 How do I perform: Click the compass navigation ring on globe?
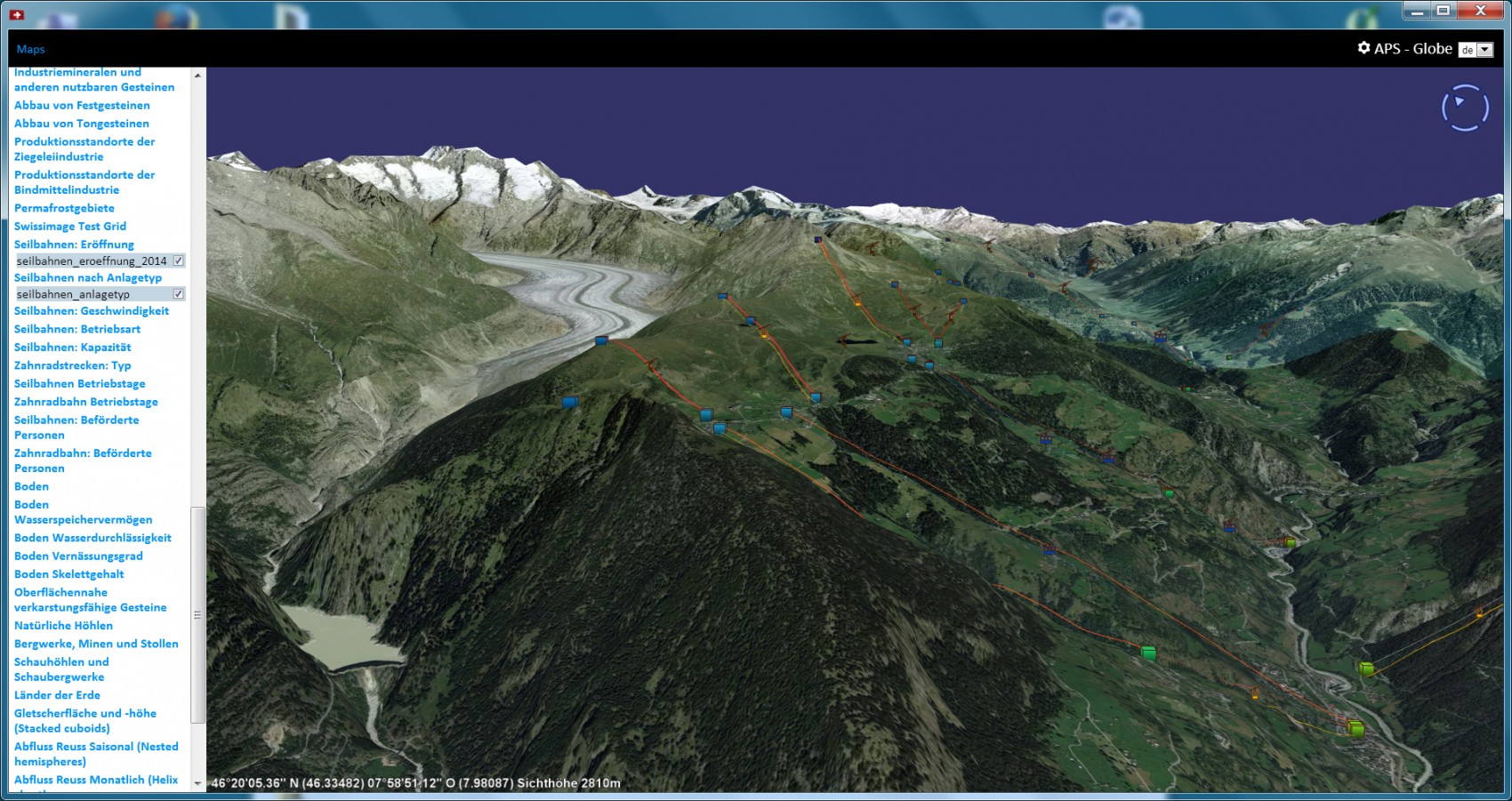[1465, 108]
